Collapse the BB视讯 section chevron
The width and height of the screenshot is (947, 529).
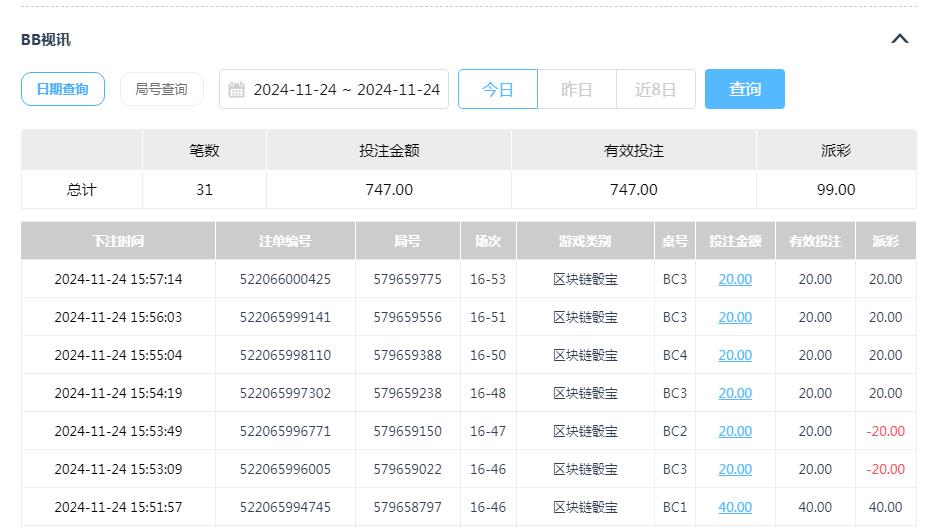coord(899,40)
